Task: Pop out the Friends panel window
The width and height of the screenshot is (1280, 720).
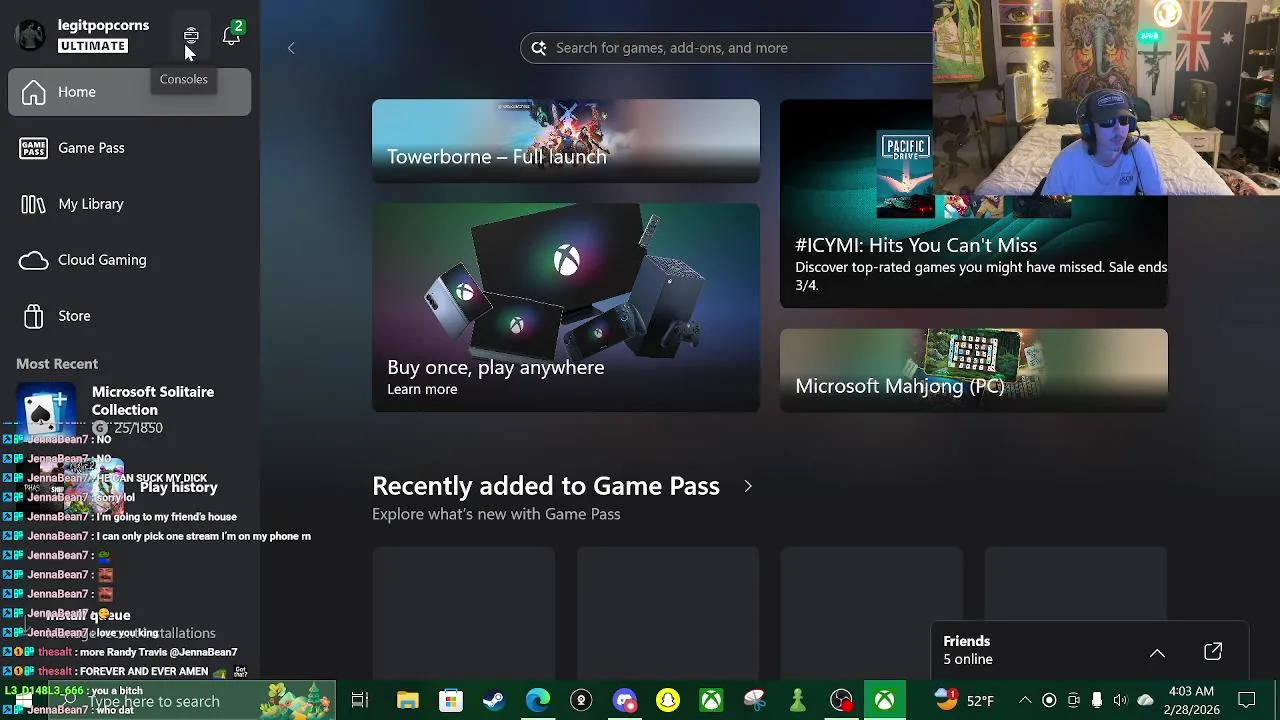Action: [1213, 652]
